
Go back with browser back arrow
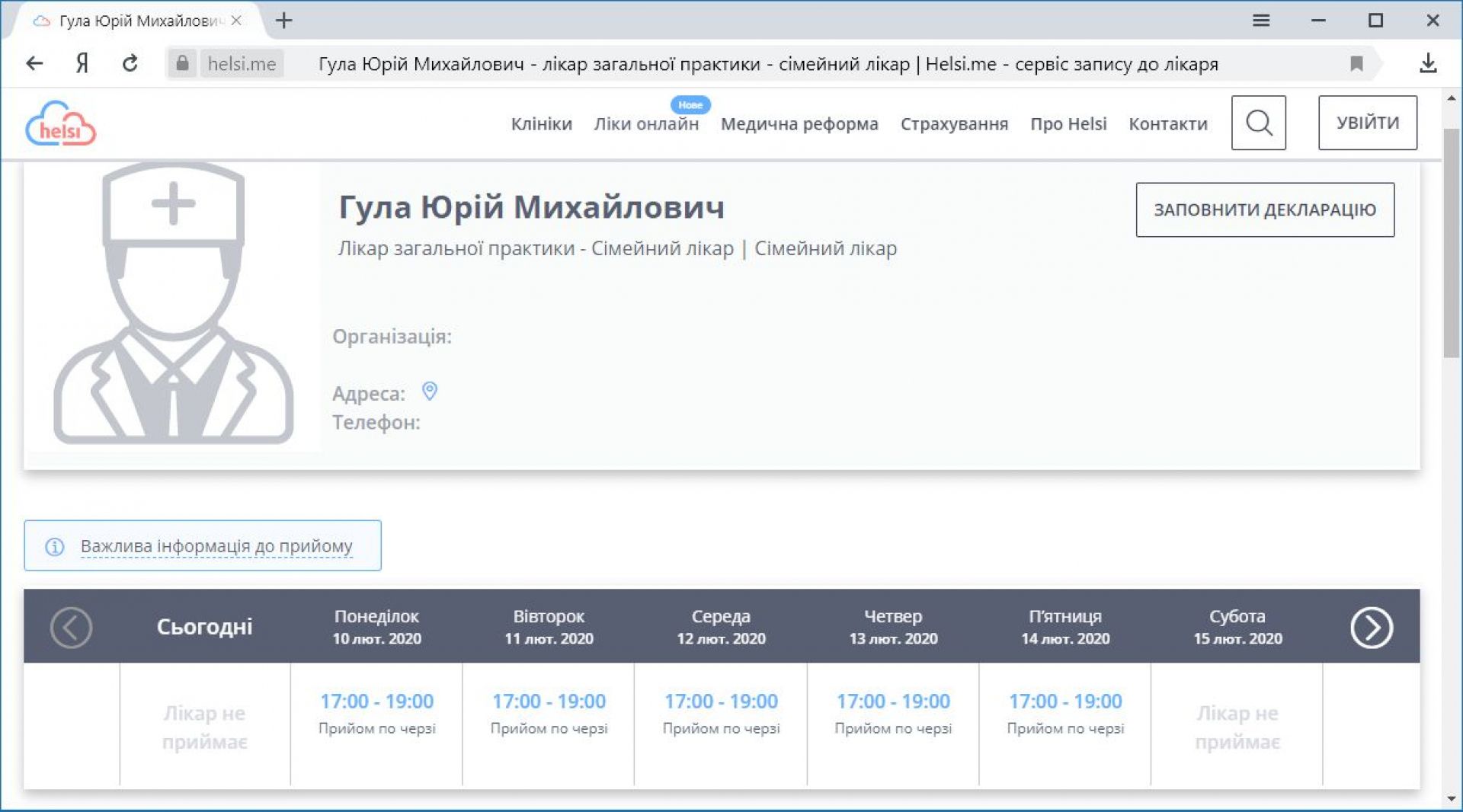pyautogui.click(x=34, y=63)
